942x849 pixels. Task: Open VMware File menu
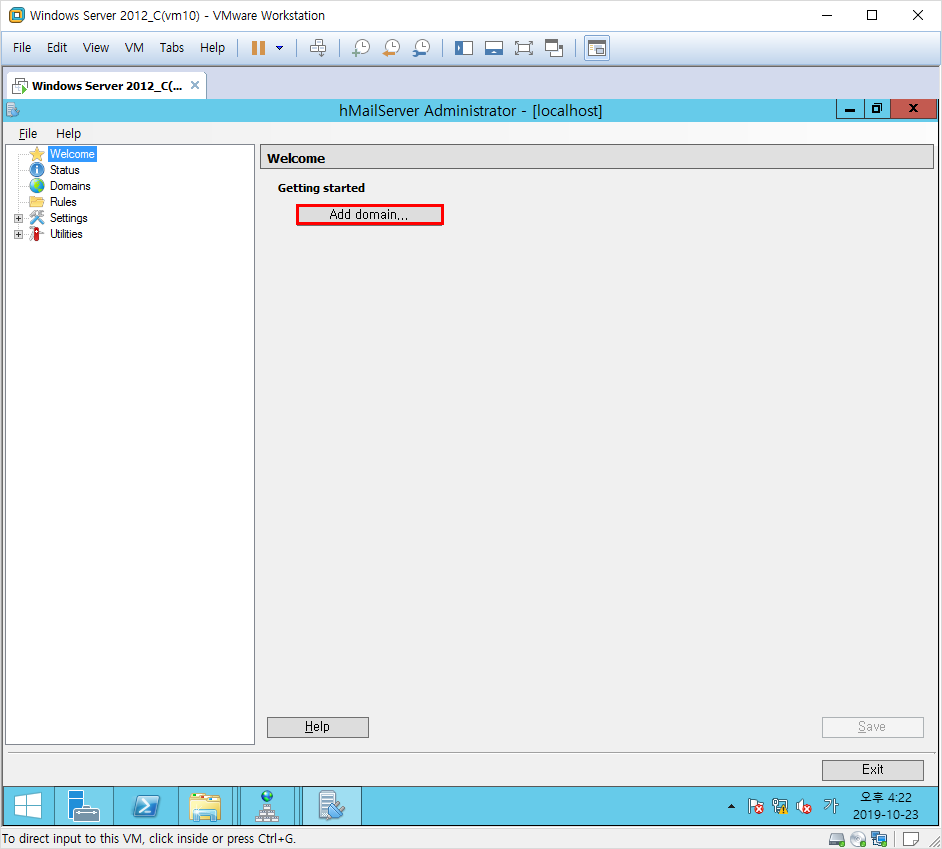[22, 47]
